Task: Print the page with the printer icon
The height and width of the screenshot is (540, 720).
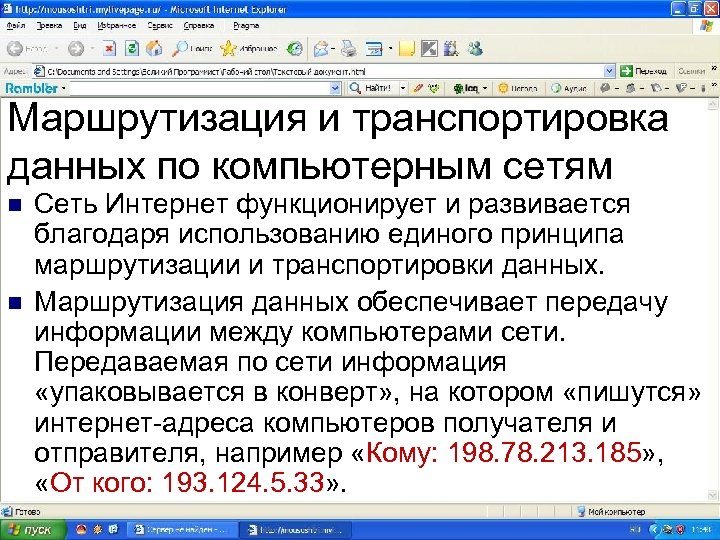Action: point(349,48)
